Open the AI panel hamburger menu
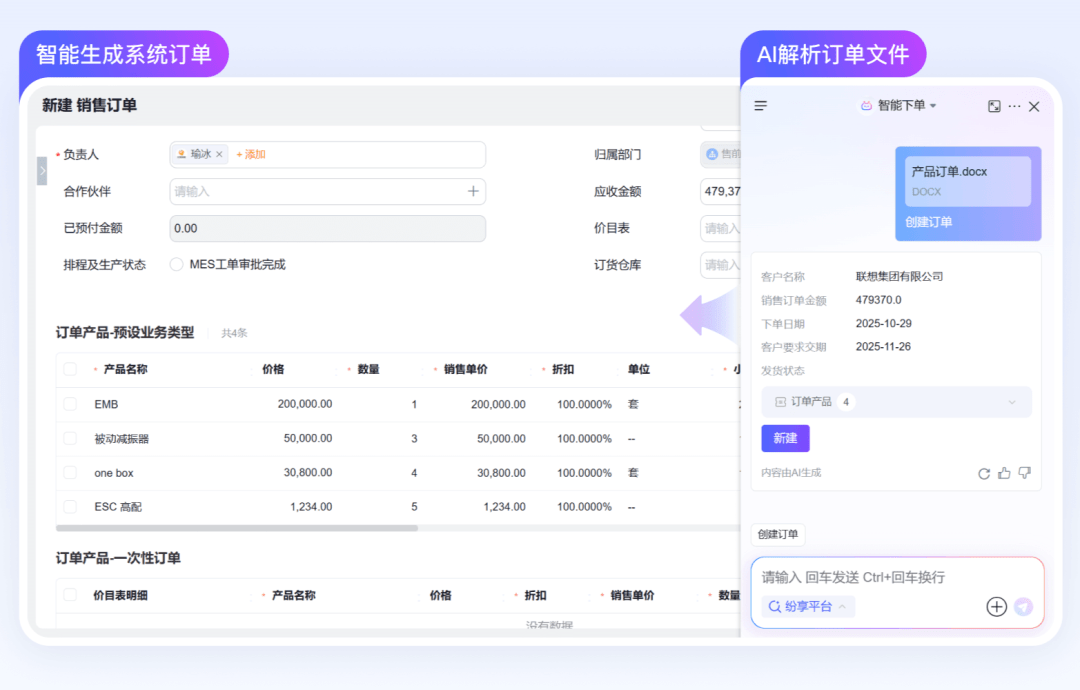Image resolution: width=1080 pixels, height=690 pixels. (x=761, y=106)
